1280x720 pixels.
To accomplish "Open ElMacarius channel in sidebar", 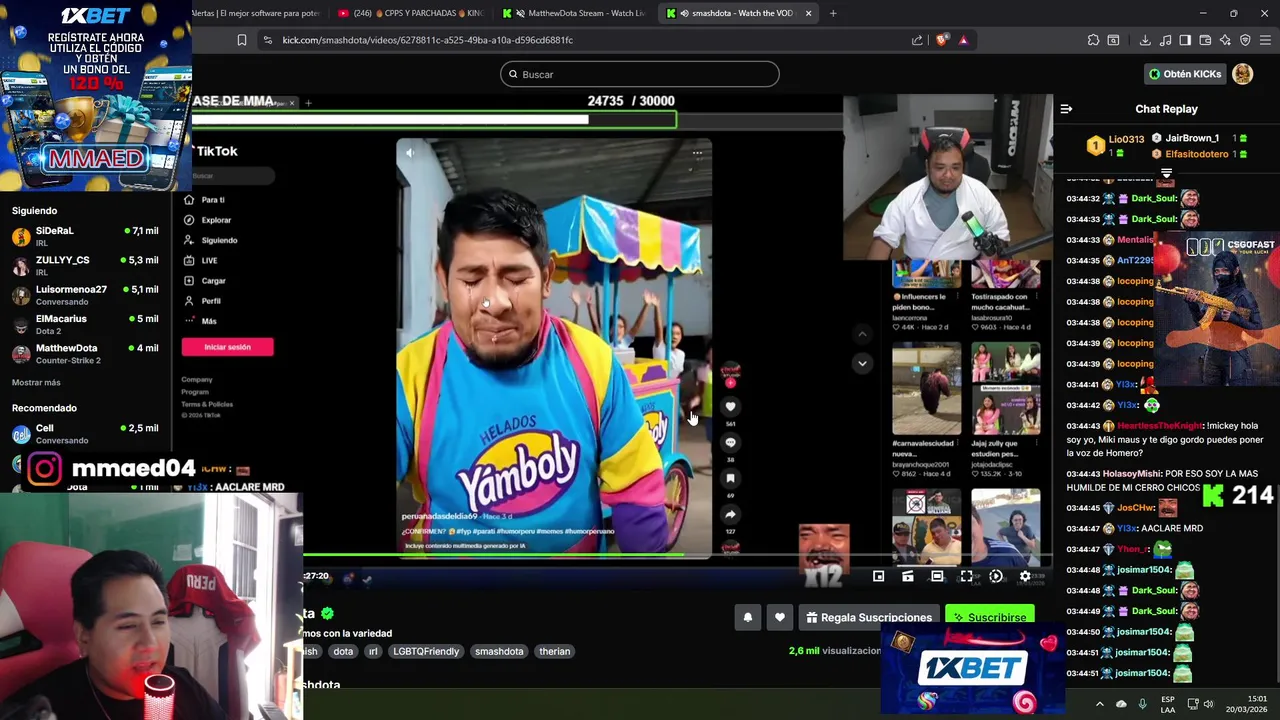I will pos(85,324).
